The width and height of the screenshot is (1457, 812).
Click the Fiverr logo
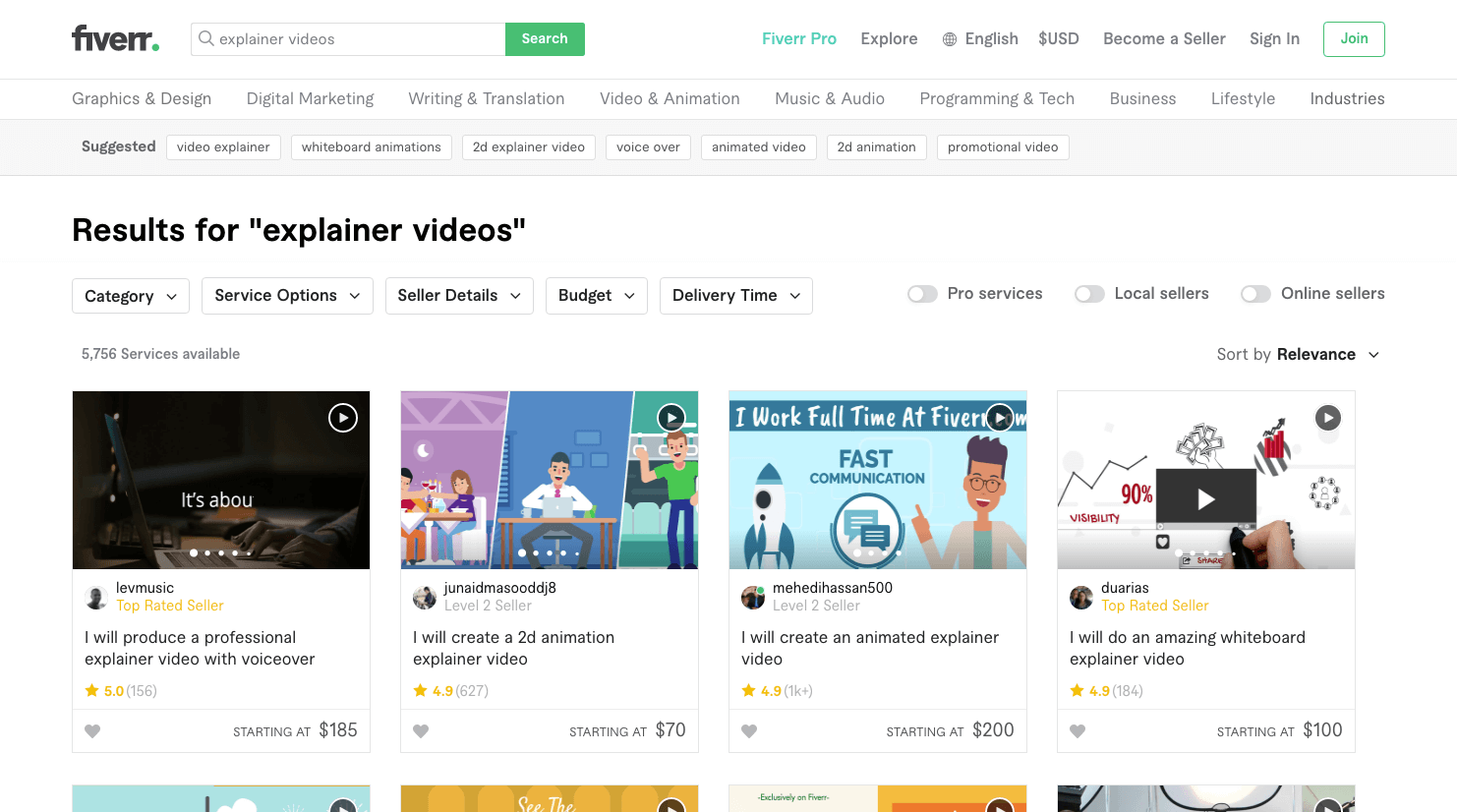coord(115,38)
